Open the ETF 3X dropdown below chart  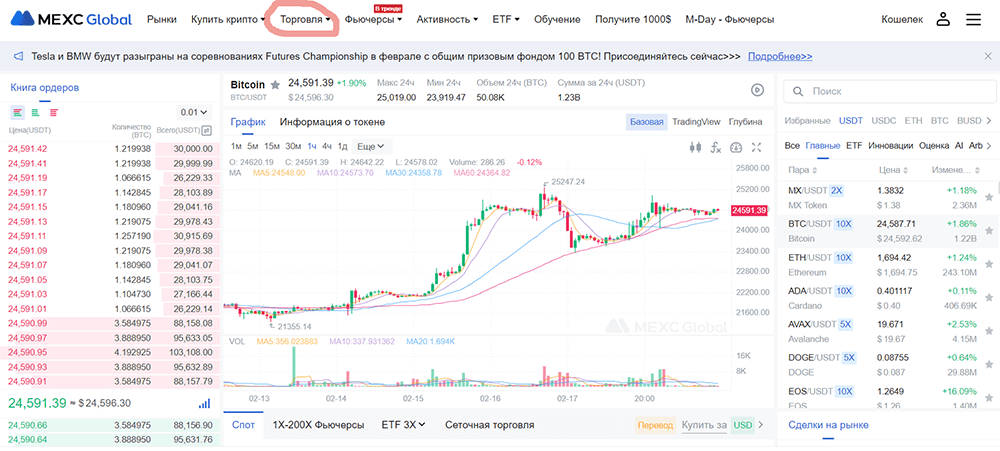coord(403,425)
